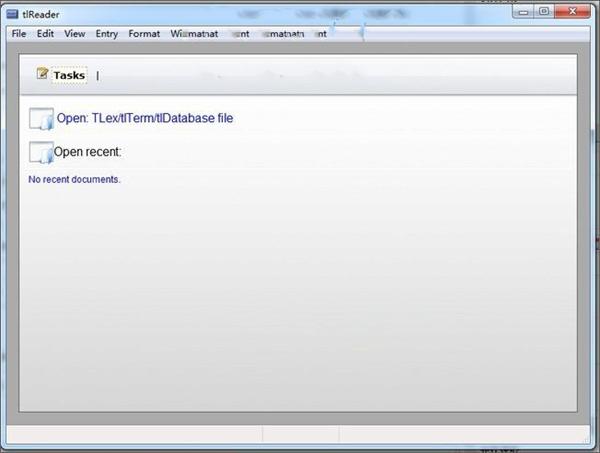
Task: Open the Entry menu
Action: tap(107, 34)
